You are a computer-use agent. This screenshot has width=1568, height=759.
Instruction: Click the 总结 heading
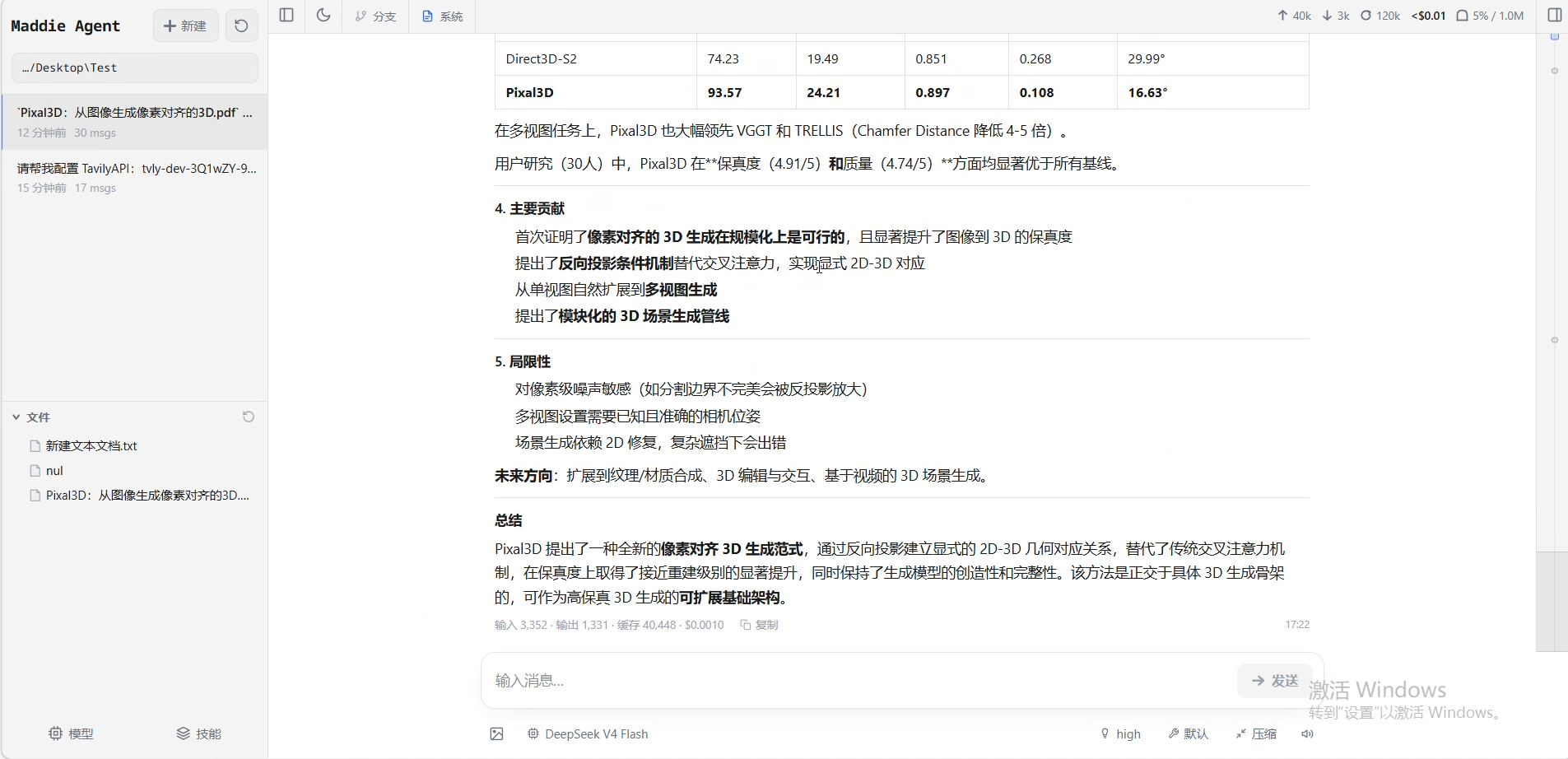point(508,520)
